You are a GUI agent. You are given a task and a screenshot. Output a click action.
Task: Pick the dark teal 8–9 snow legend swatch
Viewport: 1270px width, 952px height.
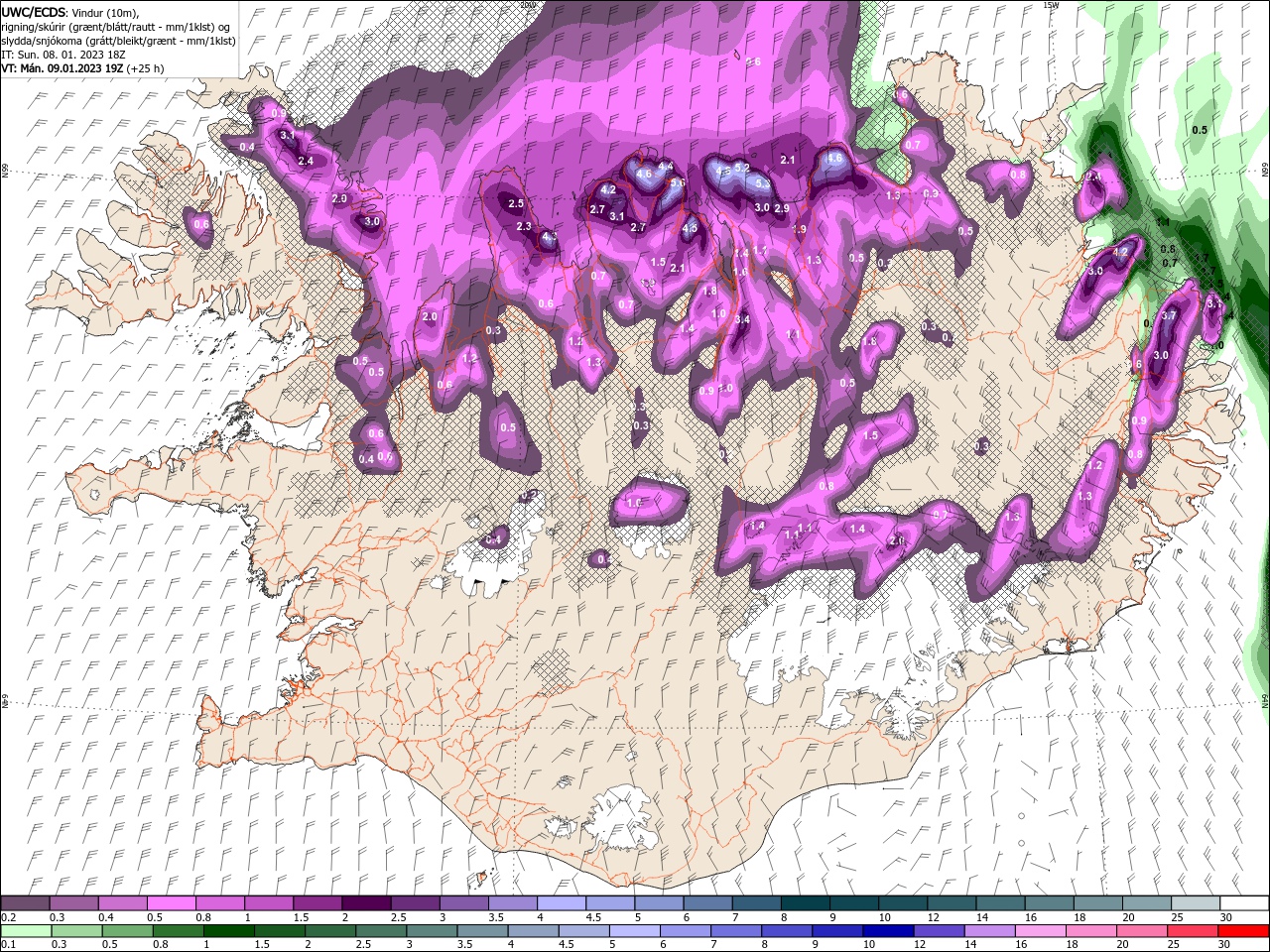tap(805, 903)
